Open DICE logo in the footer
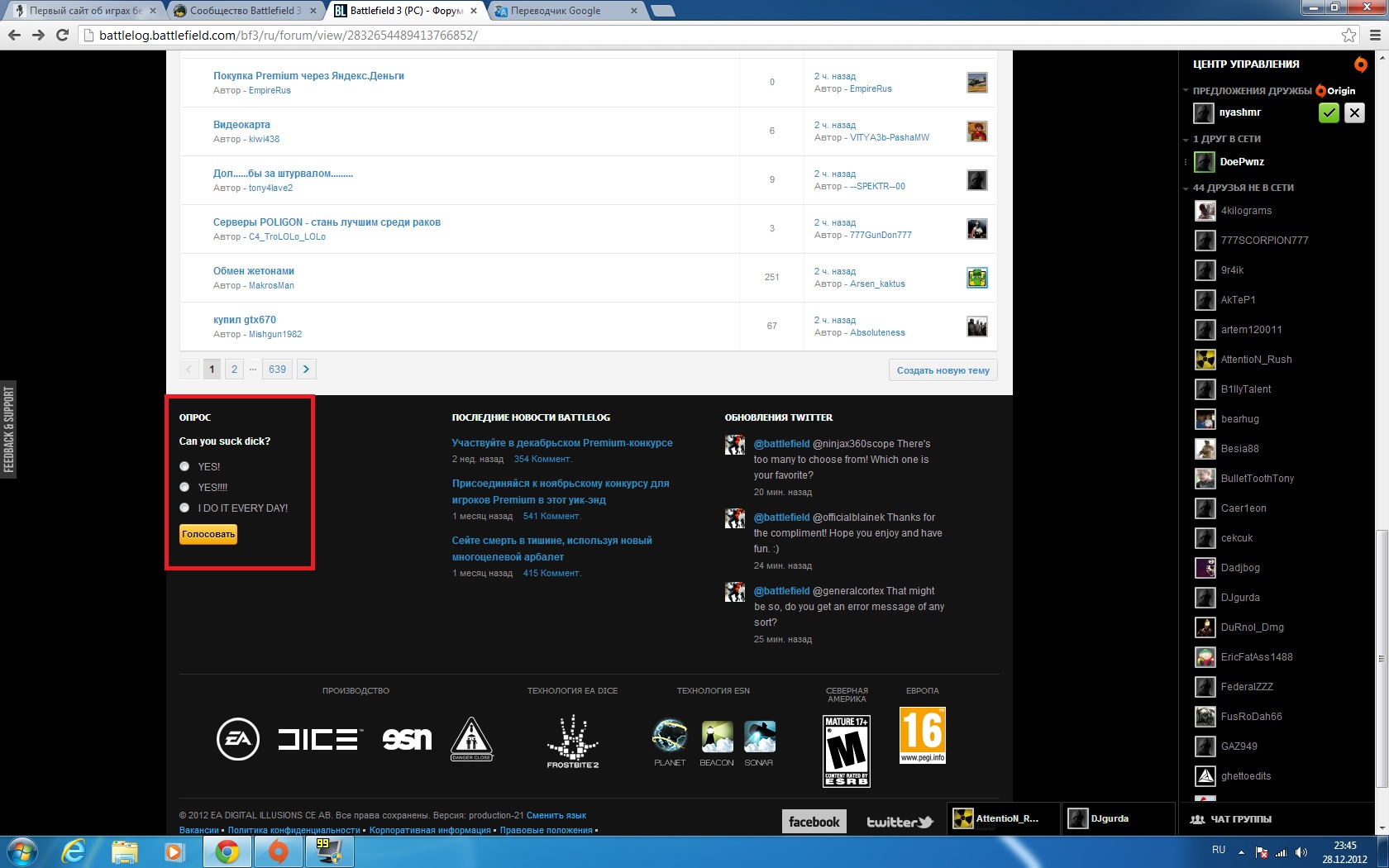The height and width of the screenshot is (868, 1389). point(319,739)
